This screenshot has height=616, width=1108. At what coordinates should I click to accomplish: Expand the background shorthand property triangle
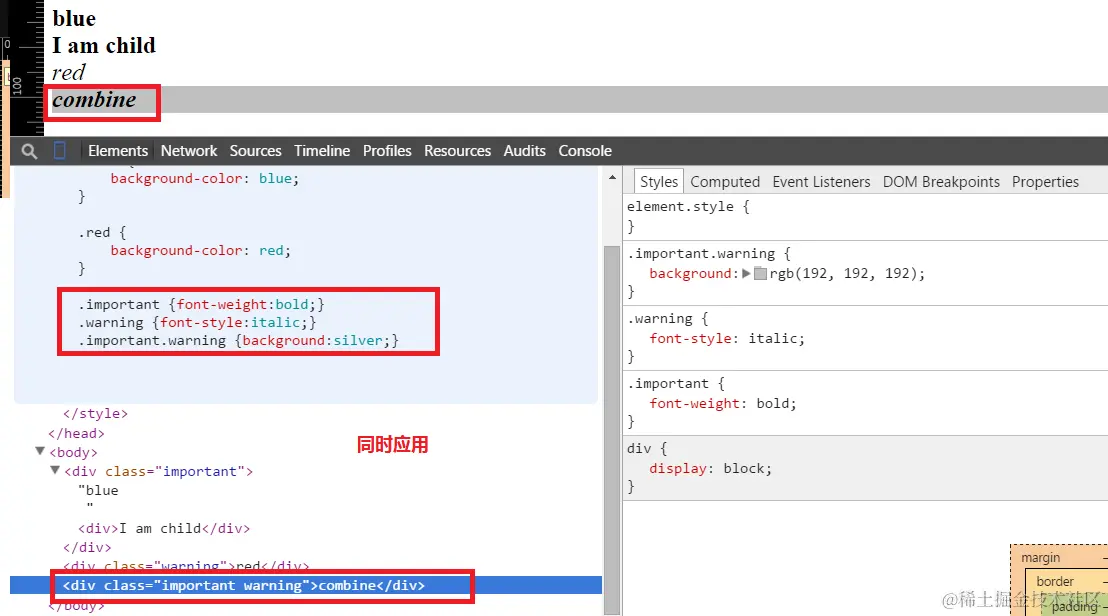click(x=745, y=273)
